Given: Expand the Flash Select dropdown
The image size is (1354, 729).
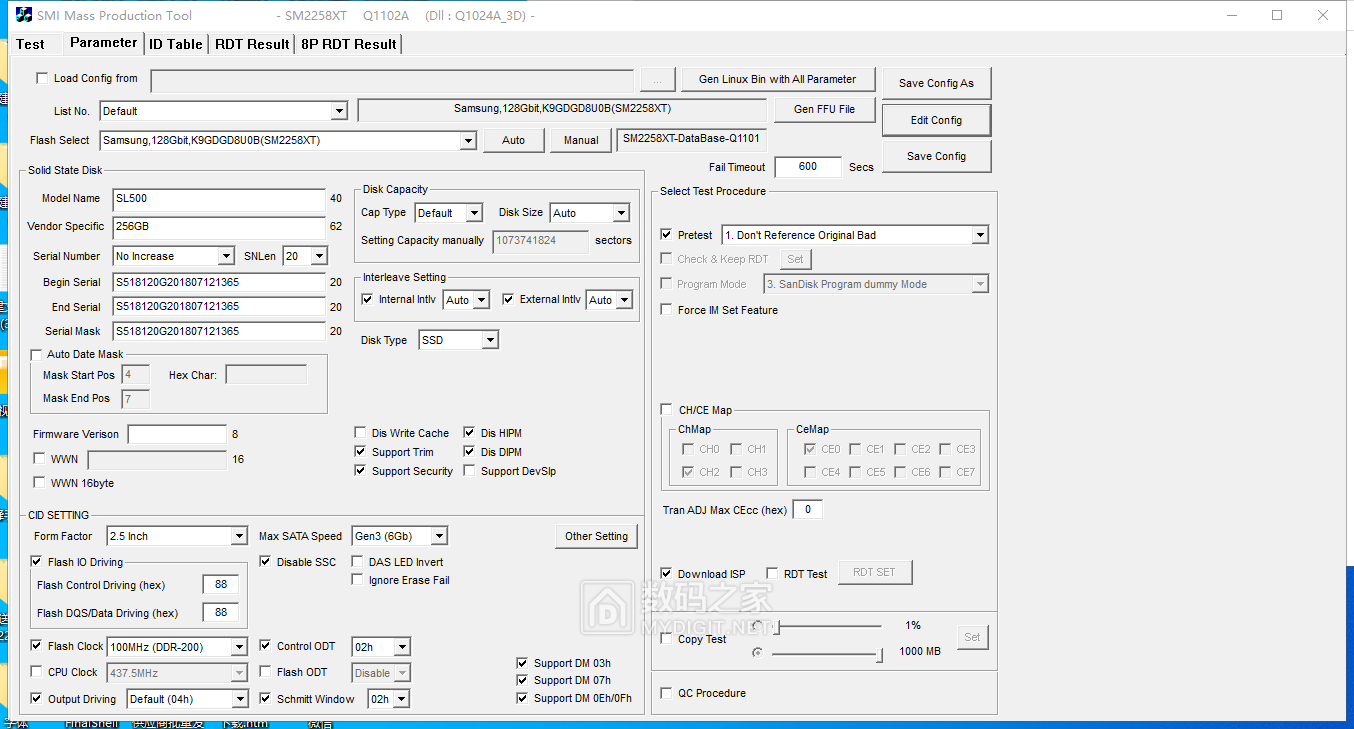Looking at the screenshot, I should coord(467,141).
